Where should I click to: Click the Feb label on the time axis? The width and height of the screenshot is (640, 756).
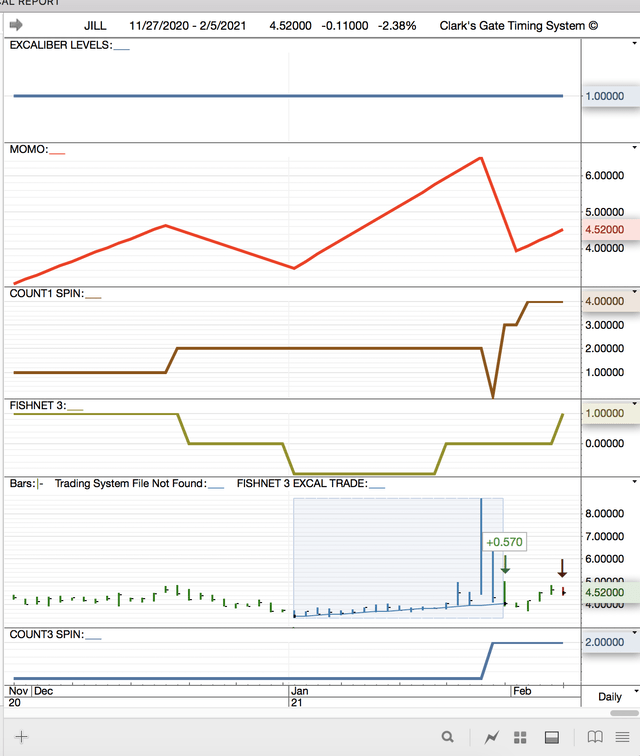(x=522, y=691)
